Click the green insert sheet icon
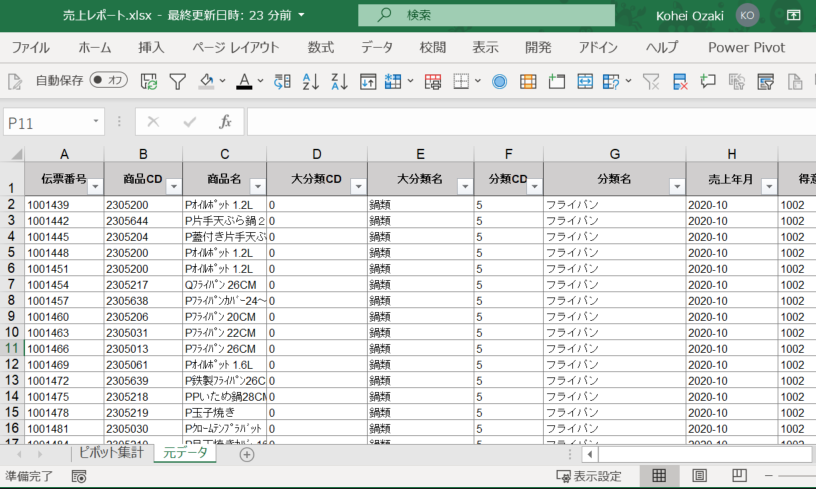This screenshot has width=816, height=489. [x=556, y=81]
